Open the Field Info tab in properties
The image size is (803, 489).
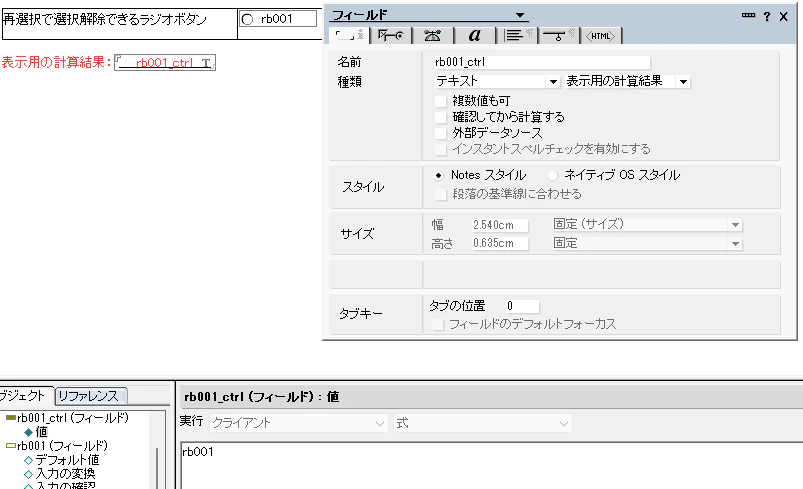pos(349,35)
